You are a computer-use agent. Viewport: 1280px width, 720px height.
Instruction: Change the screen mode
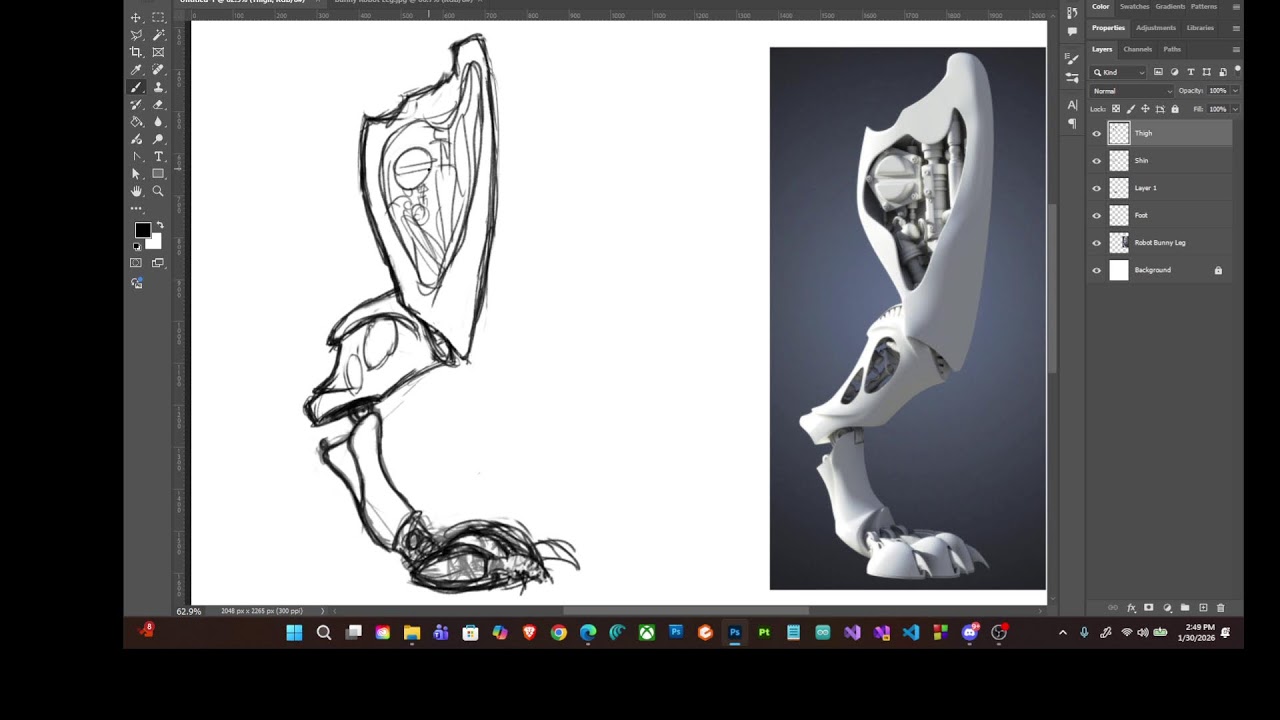158,263
